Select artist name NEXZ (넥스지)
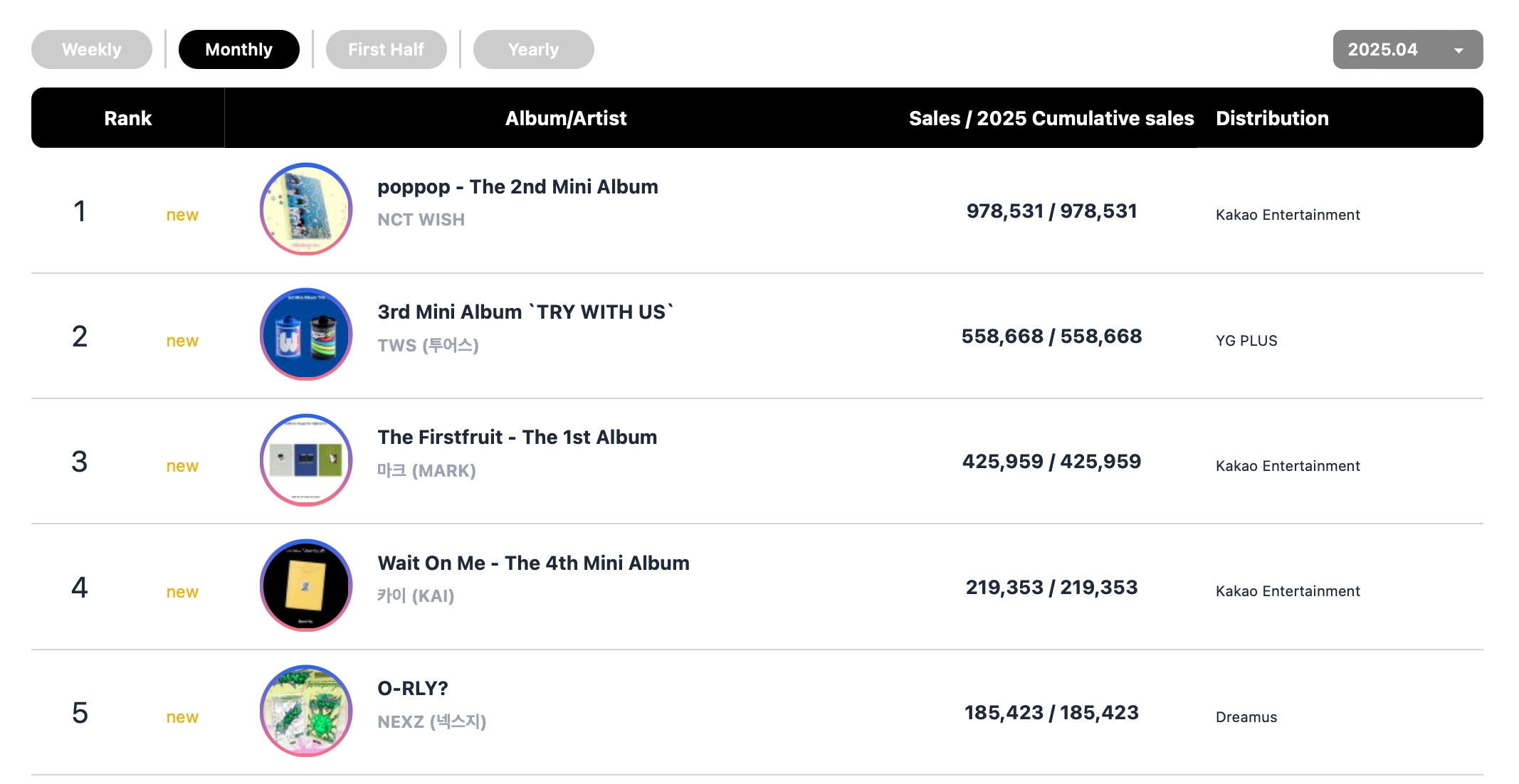Screen dimensions: 1519x784 point(432,722)
